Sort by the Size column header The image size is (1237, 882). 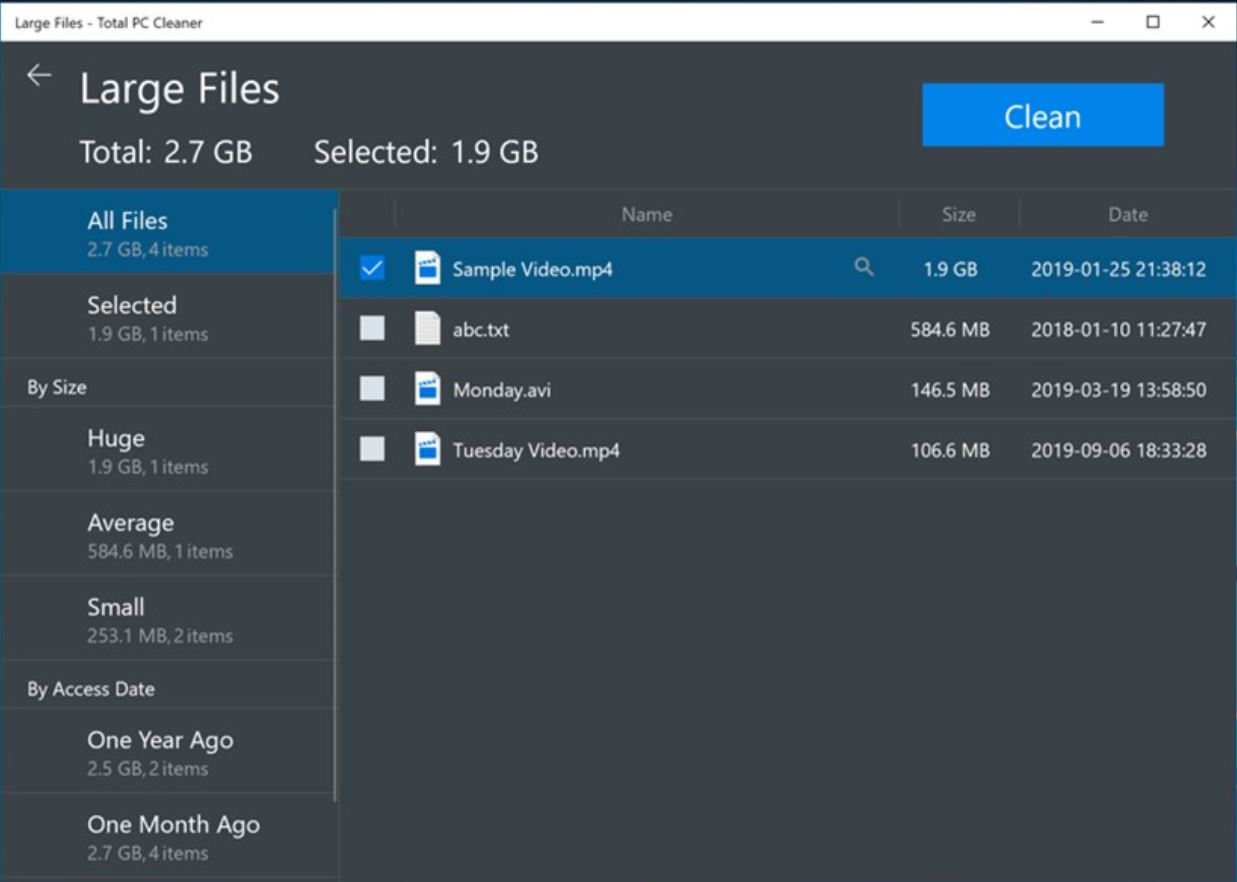click(x=958, y=214)
